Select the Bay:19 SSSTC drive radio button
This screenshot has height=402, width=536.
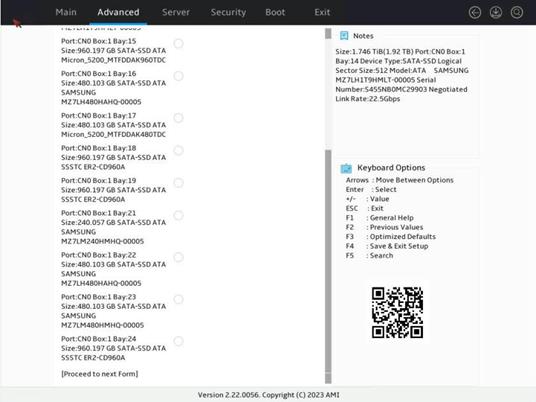coord(178,183)
